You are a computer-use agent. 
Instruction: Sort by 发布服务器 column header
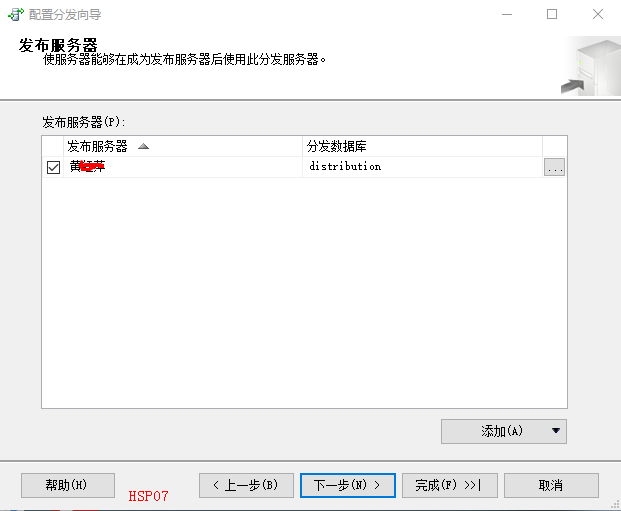183,146
